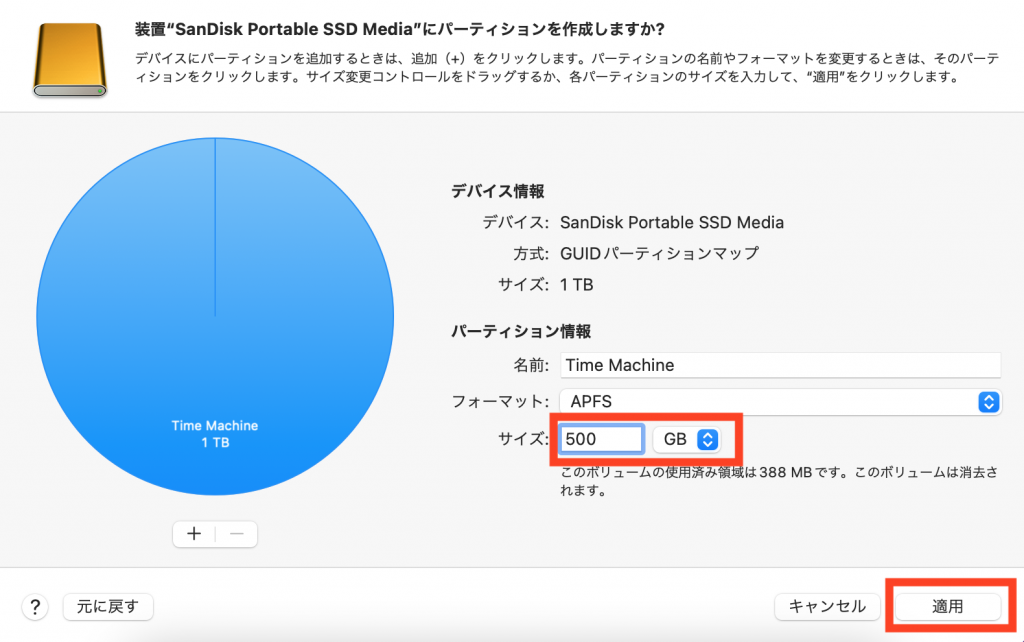Open the APFS format dropdown
Image resolution: width=1024 pixels, height=642 pixels.
[779, 402]
